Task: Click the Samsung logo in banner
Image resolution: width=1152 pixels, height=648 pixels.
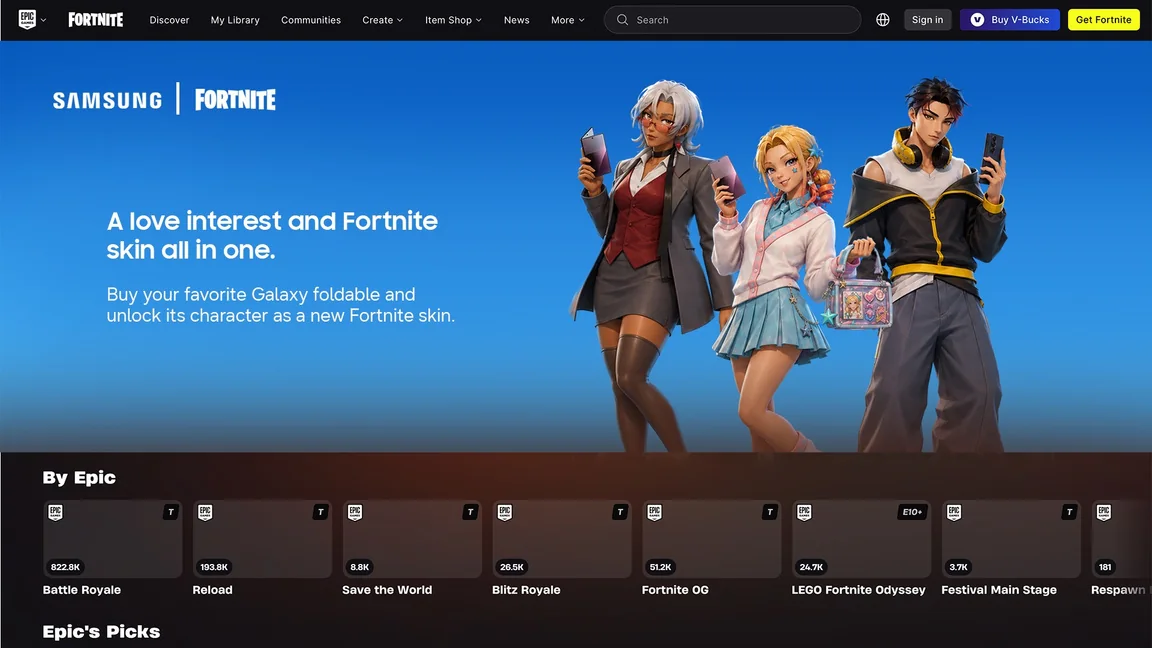Action: point(107,100)
